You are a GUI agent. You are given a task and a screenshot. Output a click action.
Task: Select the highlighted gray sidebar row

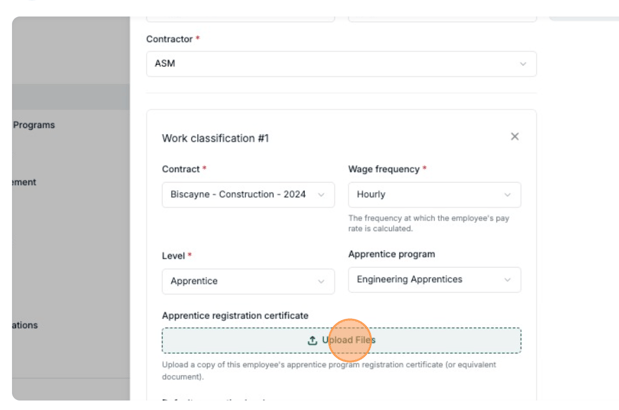pos(70,97)
